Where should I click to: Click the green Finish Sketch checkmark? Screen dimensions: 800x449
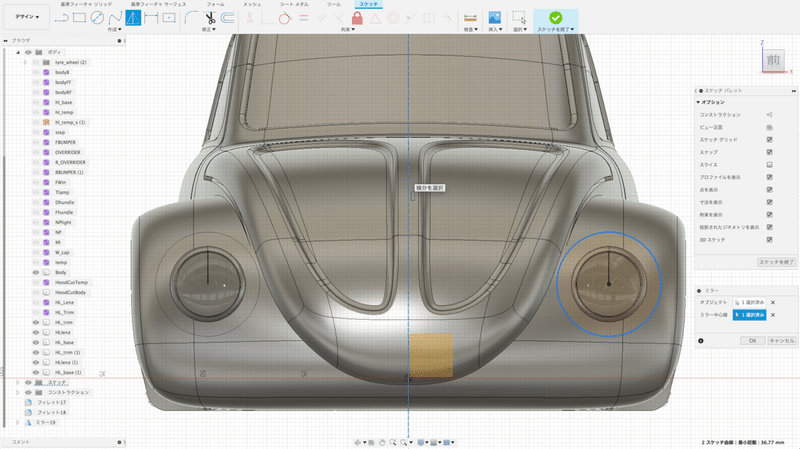(x=556, y=17)
